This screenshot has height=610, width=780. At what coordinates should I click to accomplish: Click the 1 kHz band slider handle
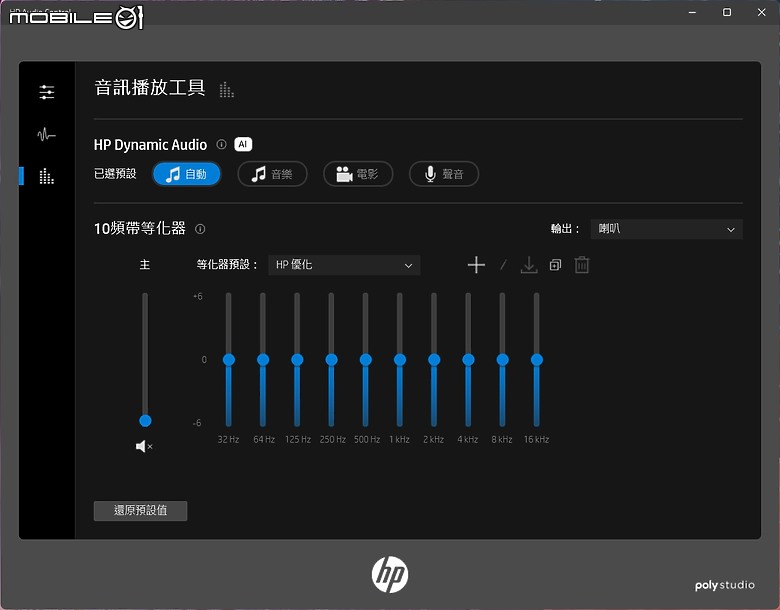[x=400, y=360]
